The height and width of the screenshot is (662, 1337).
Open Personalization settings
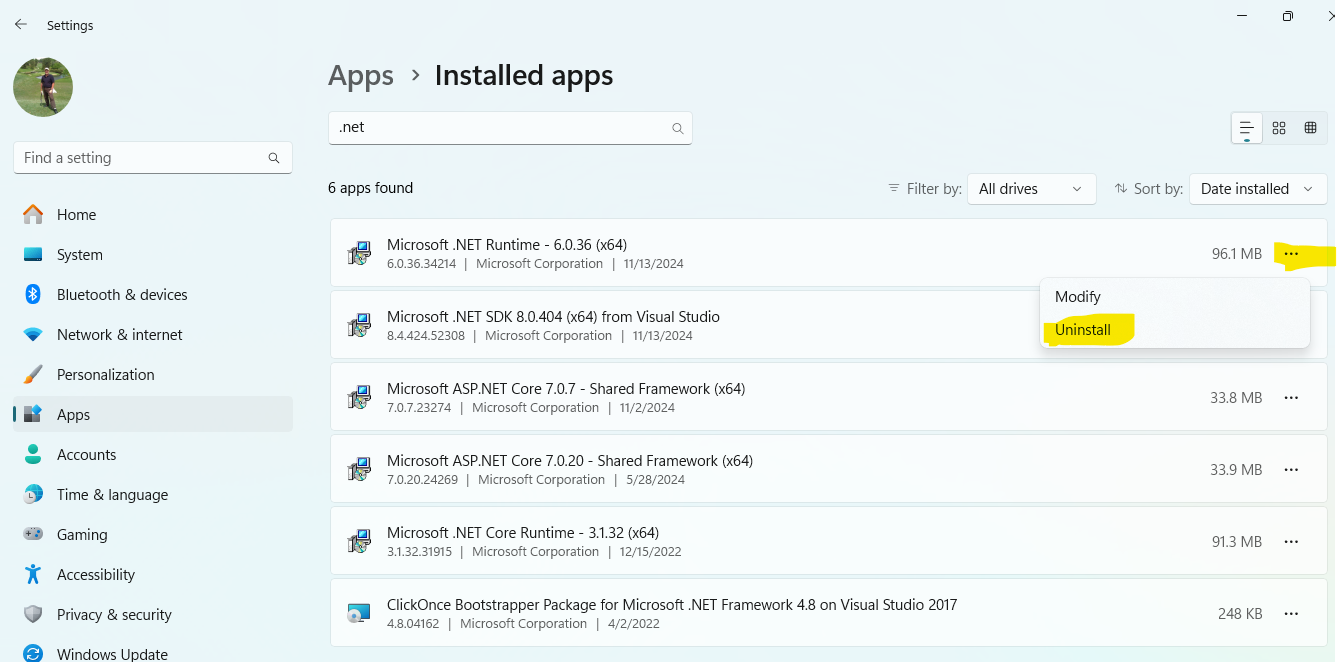point(153,375)
